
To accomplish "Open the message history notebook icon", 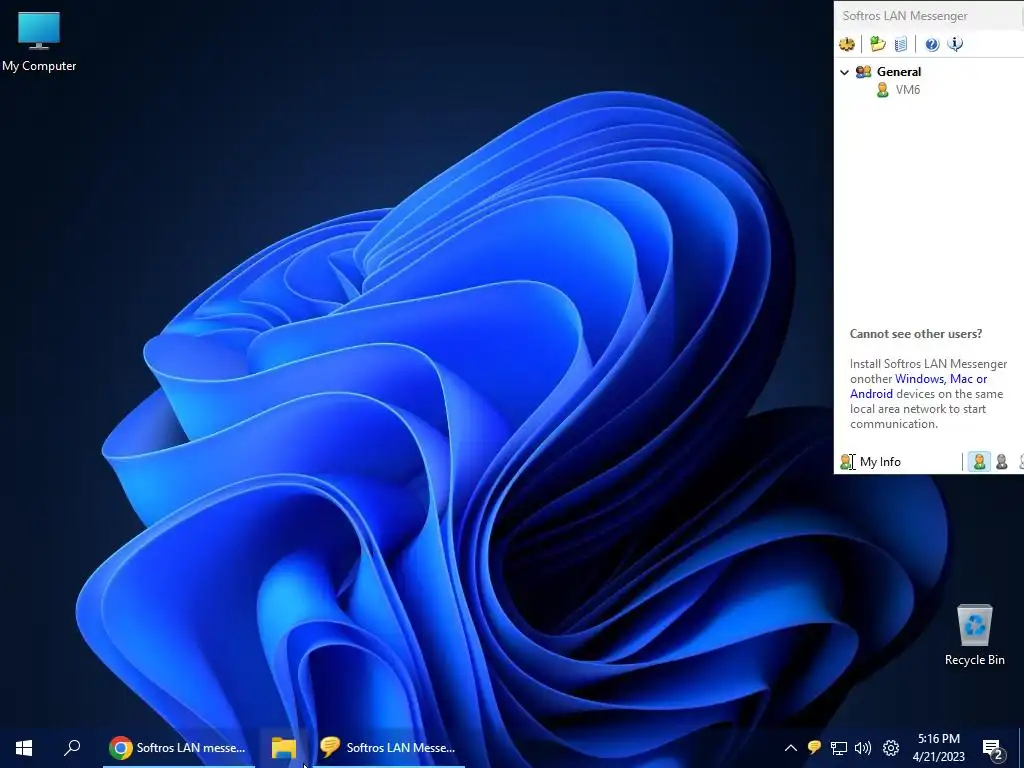I will [901, 44].
